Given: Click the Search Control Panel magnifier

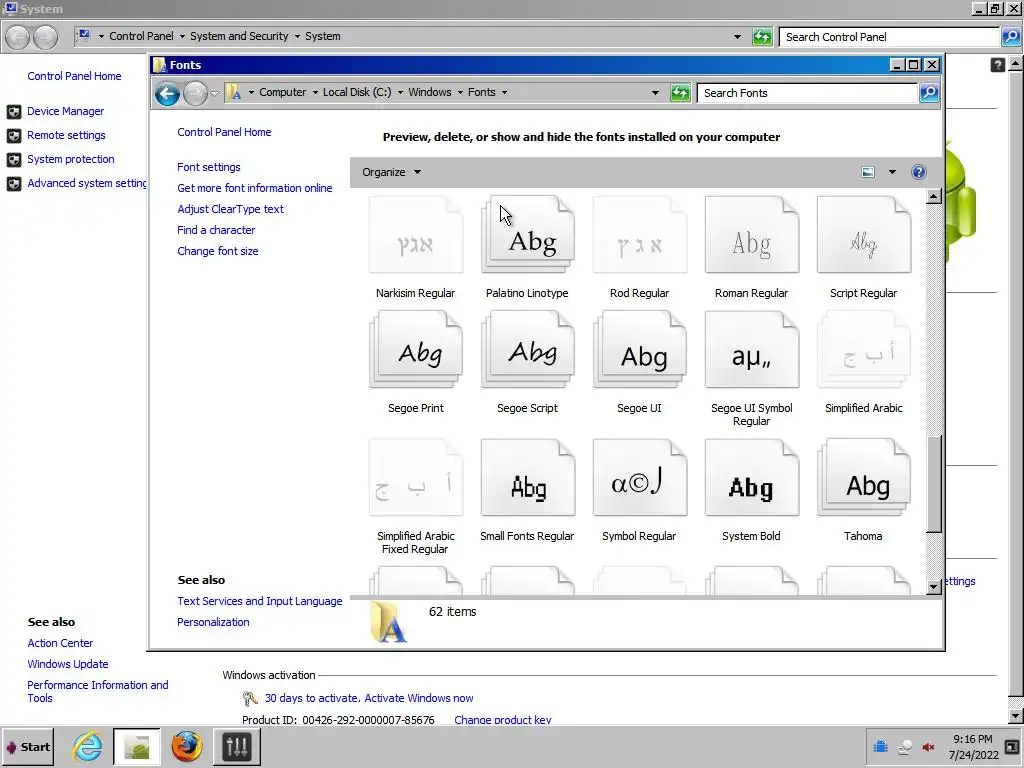Looking at the screenshot, I should [x=1010, y=37].
